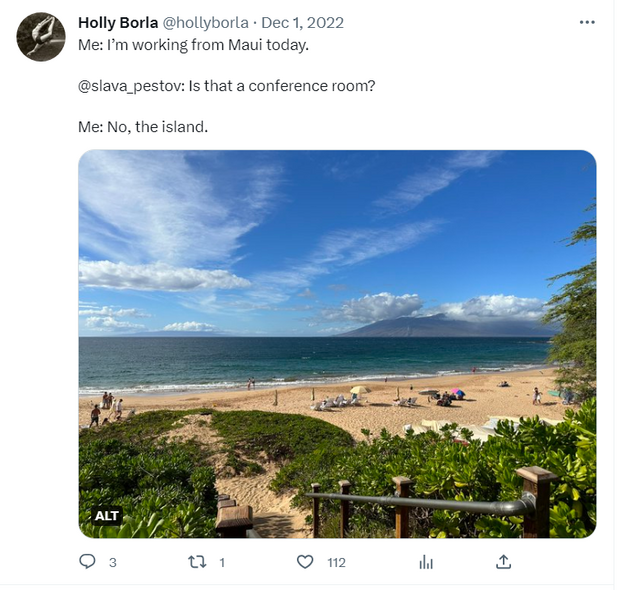Click the share upload icon
Screen dimensions: 639x590
coord(504,562)
